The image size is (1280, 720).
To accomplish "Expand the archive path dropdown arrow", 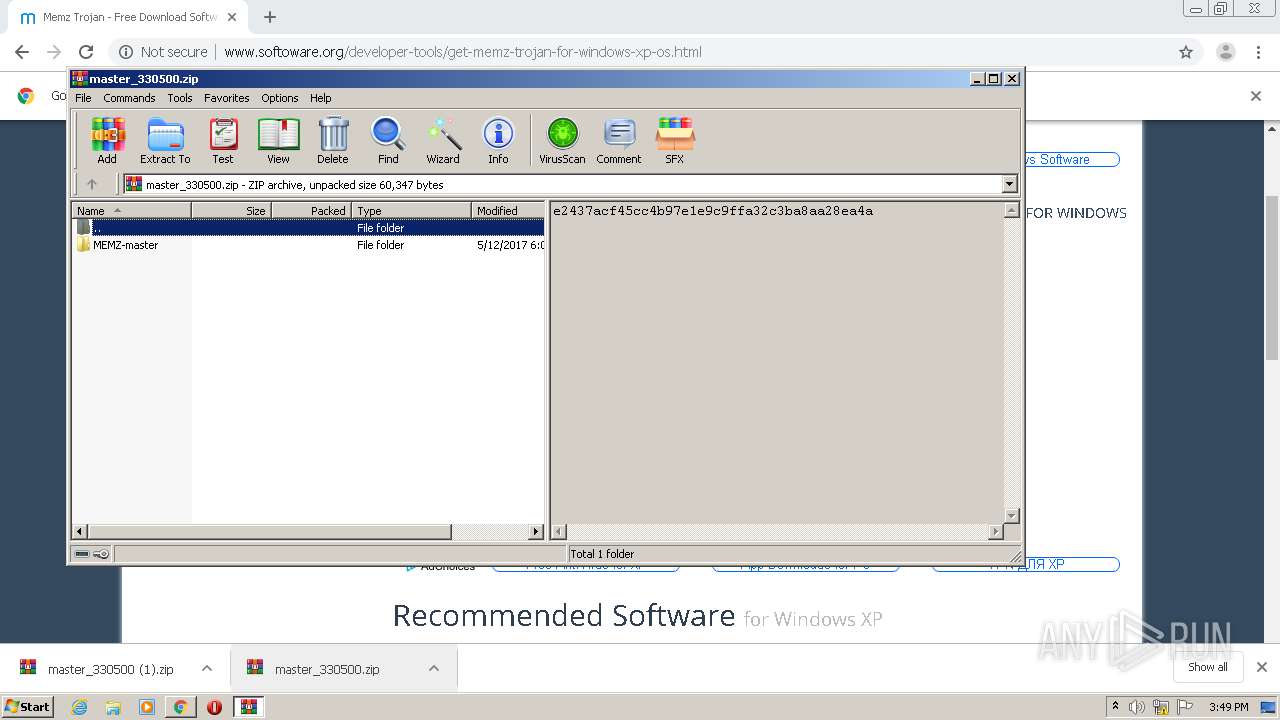I will (1009, 184).
